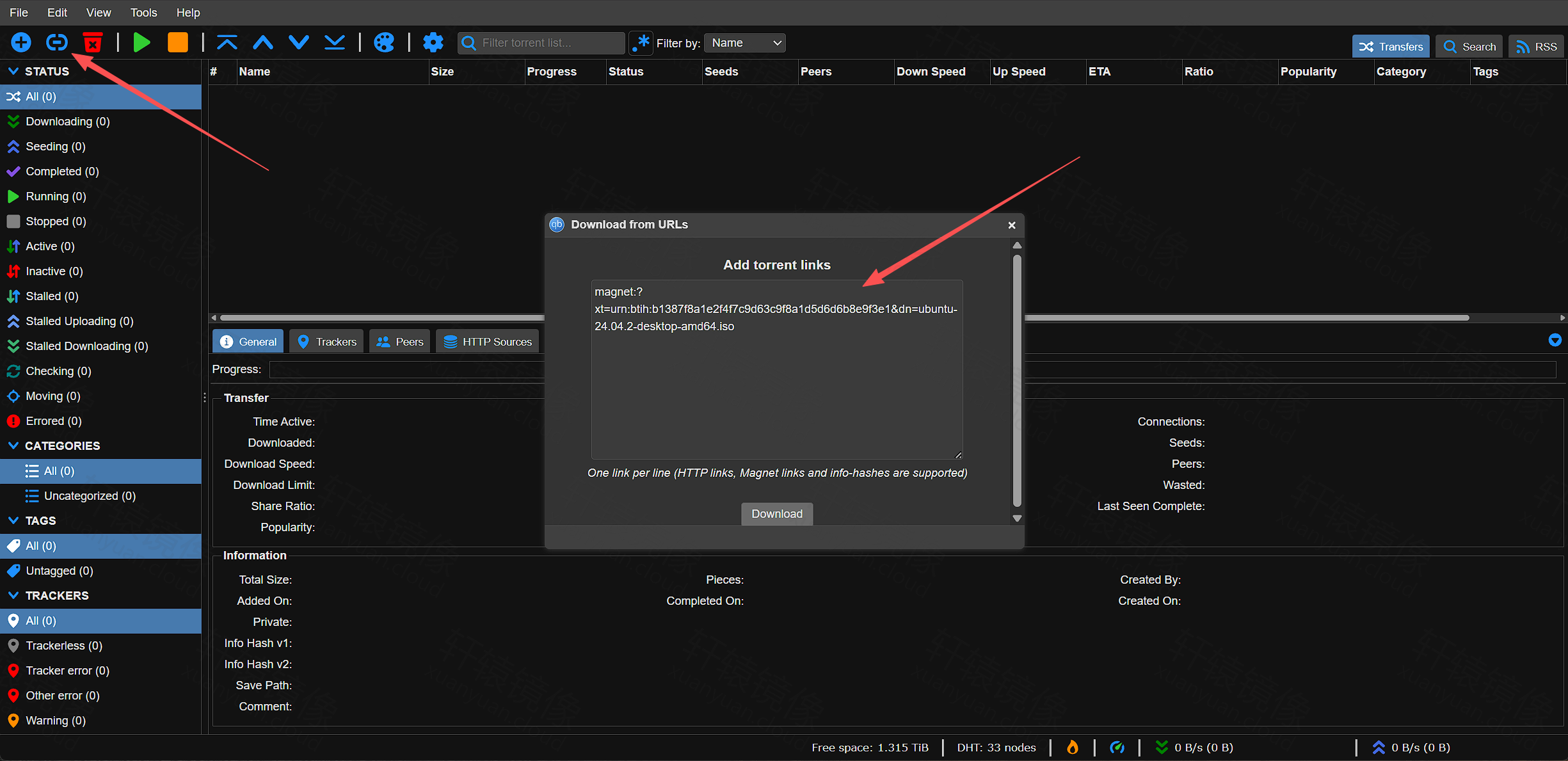The width and height of the screenshot is (1568, 761).
Task: Click the red Remove torrent trash icon
Action: 93,43
